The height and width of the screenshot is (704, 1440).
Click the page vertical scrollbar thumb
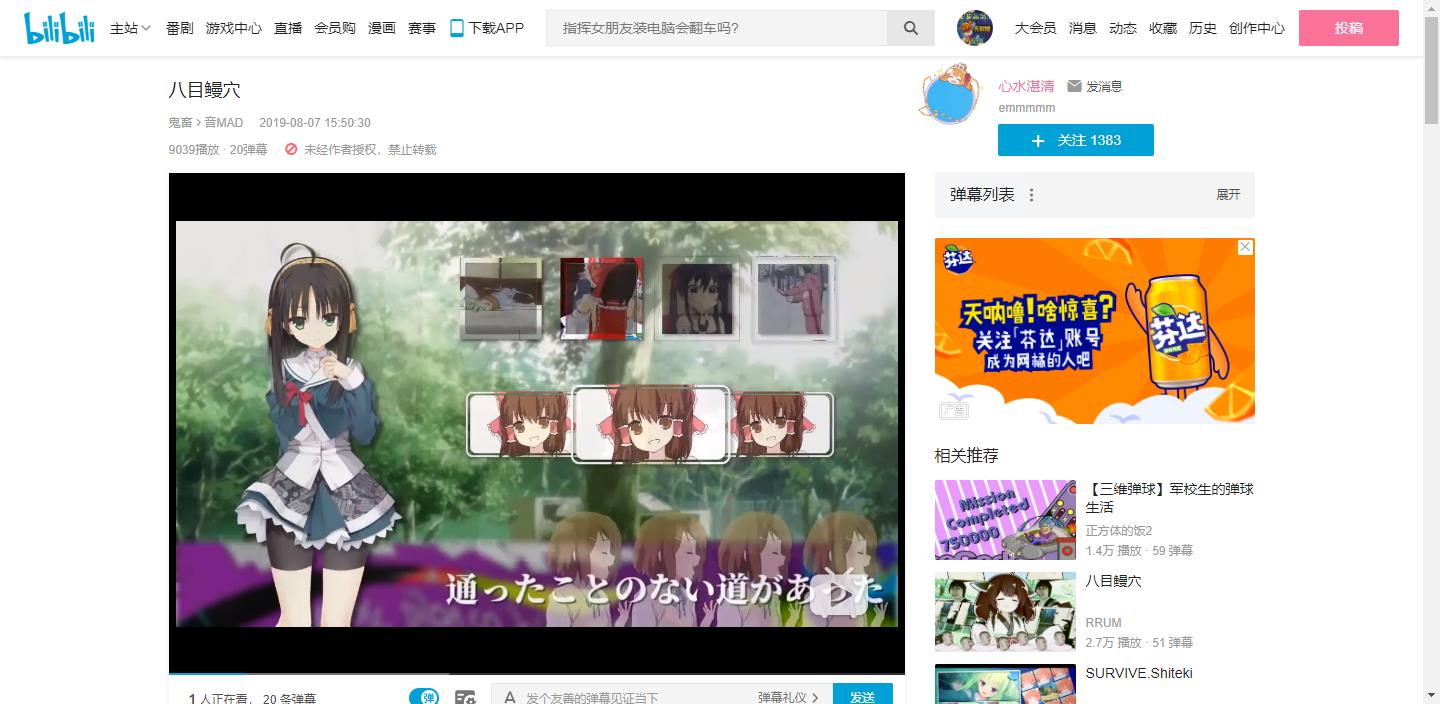pyautogui.click(x=1431, y=68)
